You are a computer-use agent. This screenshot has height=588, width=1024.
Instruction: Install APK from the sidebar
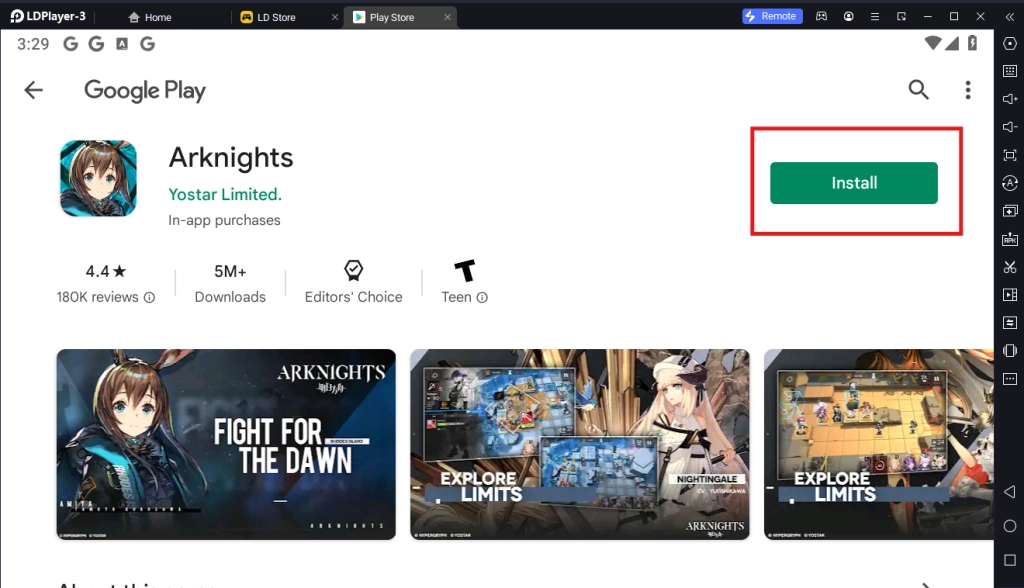click(1010, 239)
